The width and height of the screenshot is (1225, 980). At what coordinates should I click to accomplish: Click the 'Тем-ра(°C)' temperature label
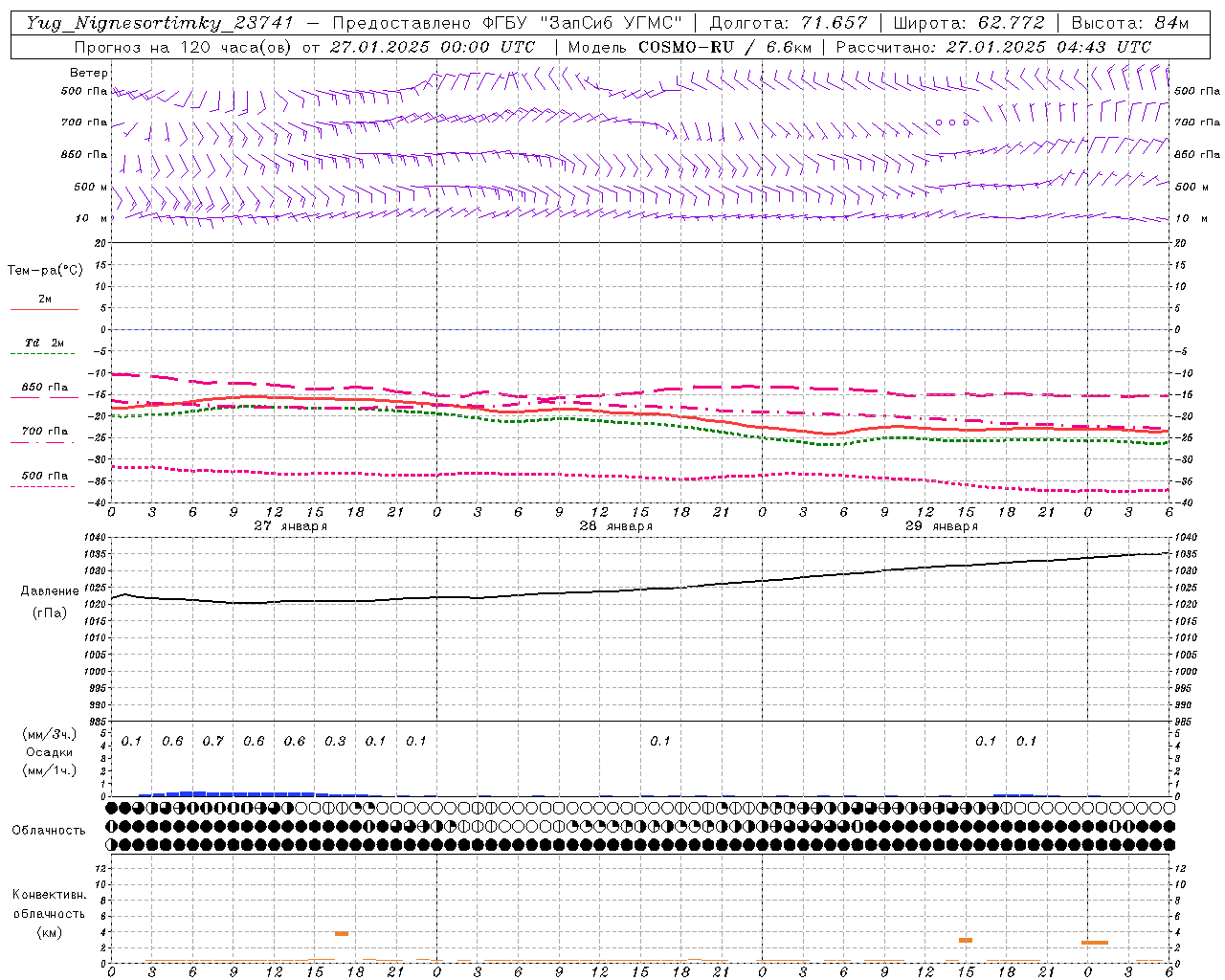pyautogui.click(x=45, y=271)
